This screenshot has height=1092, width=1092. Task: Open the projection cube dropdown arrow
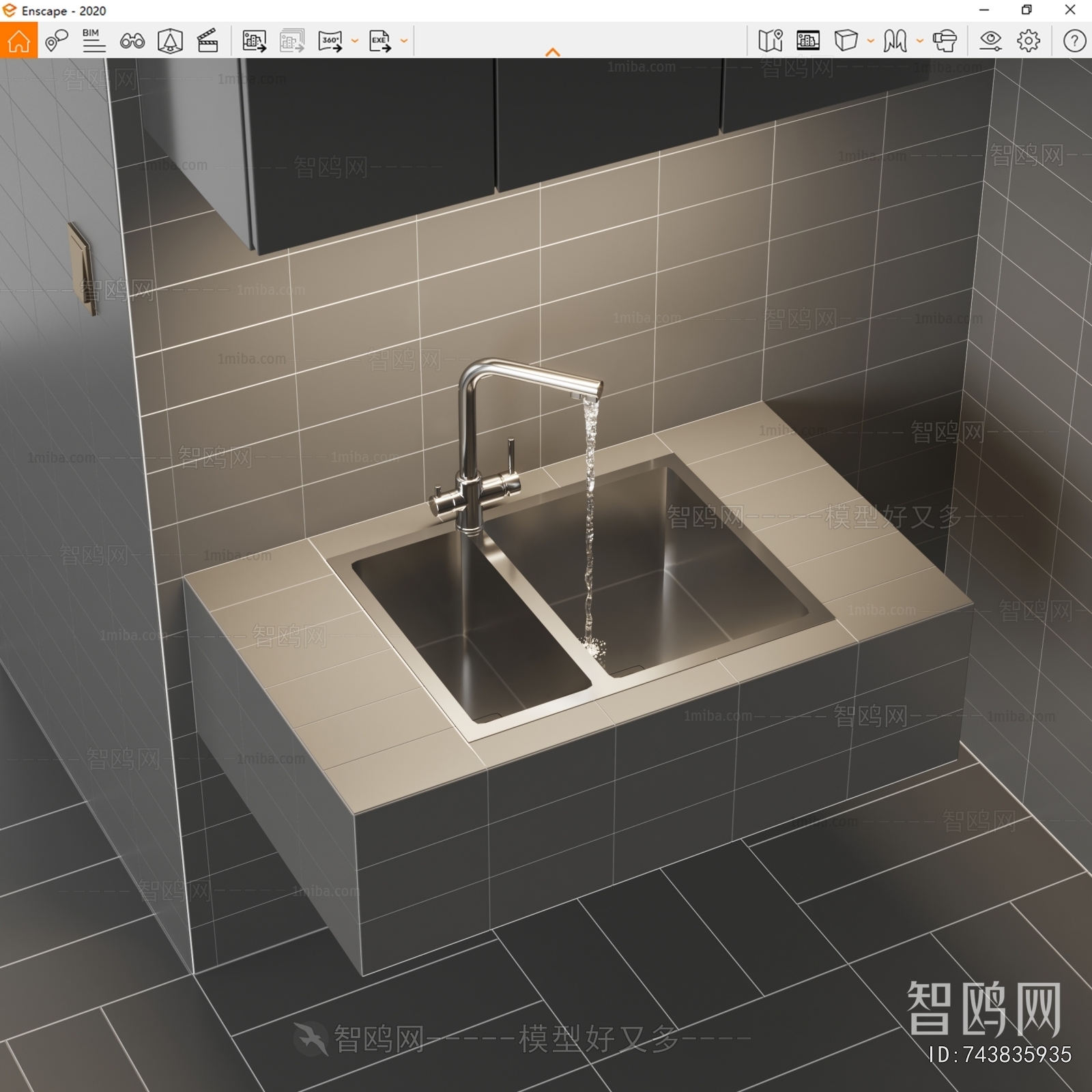point(871,41)
